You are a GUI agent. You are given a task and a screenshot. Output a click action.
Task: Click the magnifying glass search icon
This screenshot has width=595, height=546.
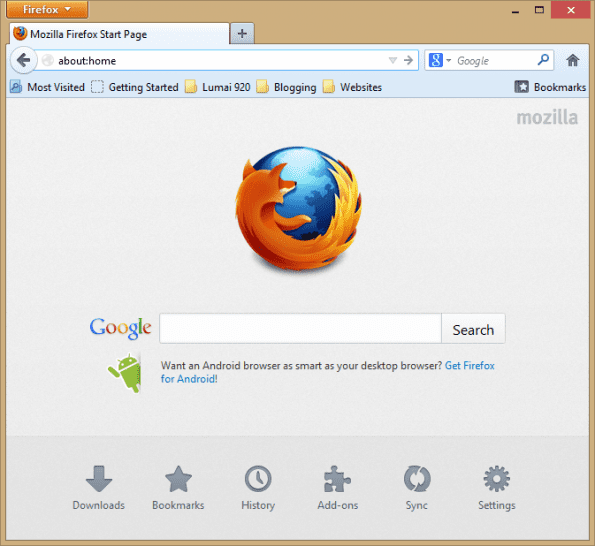[x=543, y=60]
